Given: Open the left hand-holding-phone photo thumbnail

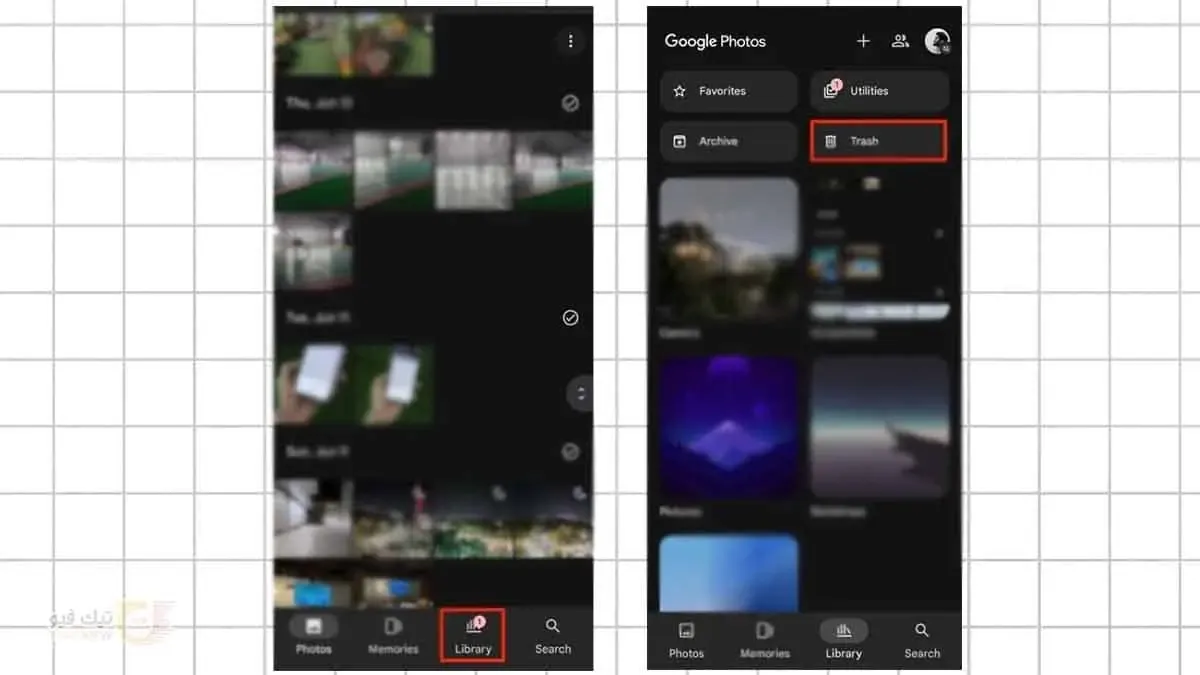Looking at the screenshot, I should (x=313, y=385).
